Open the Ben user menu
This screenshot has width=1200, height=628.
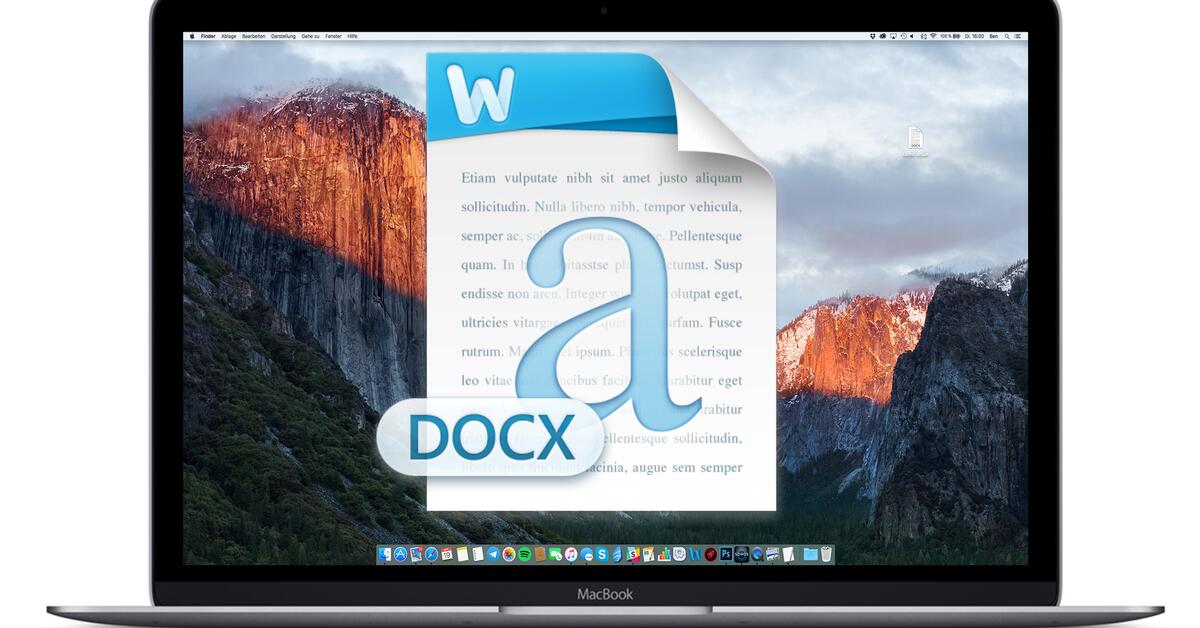[994, 36]
